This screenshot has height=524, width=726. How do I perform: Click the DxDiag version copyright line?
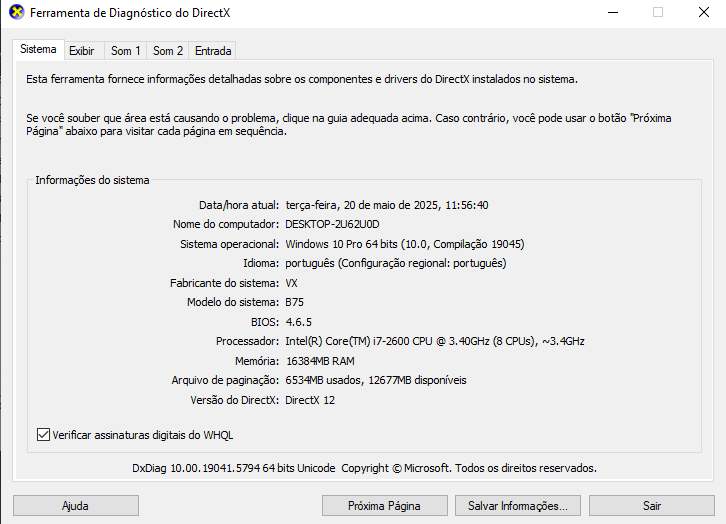(x=364, y=468)
